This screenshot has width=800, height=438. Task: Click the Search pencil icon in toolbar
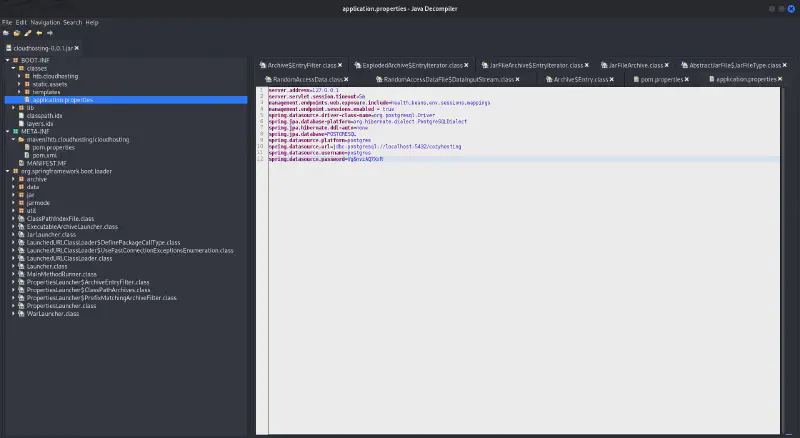(27, 32)
